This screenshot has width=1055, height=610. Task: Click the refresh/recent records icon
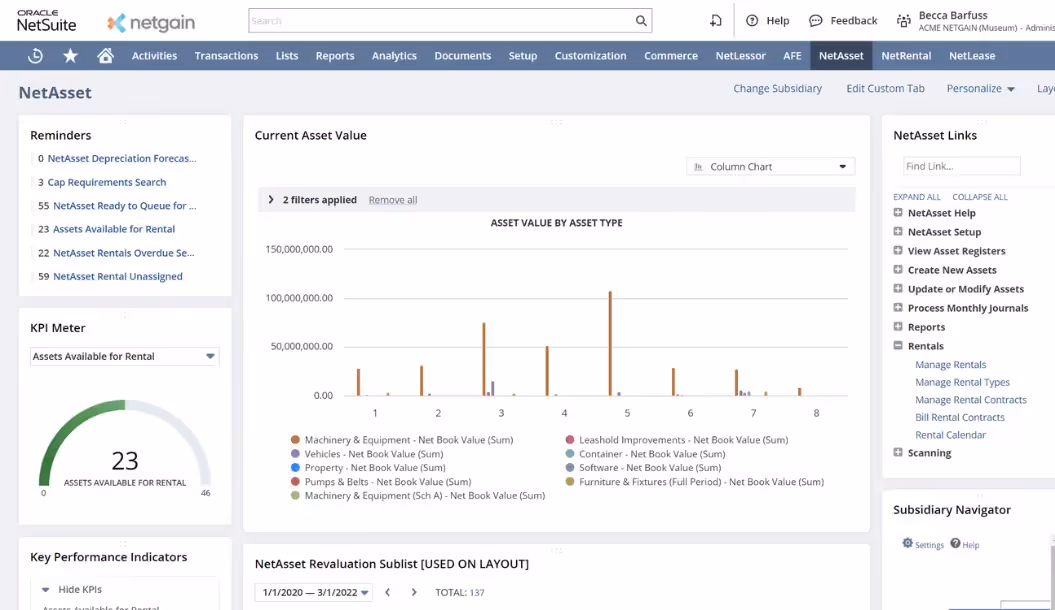point(36,56)
